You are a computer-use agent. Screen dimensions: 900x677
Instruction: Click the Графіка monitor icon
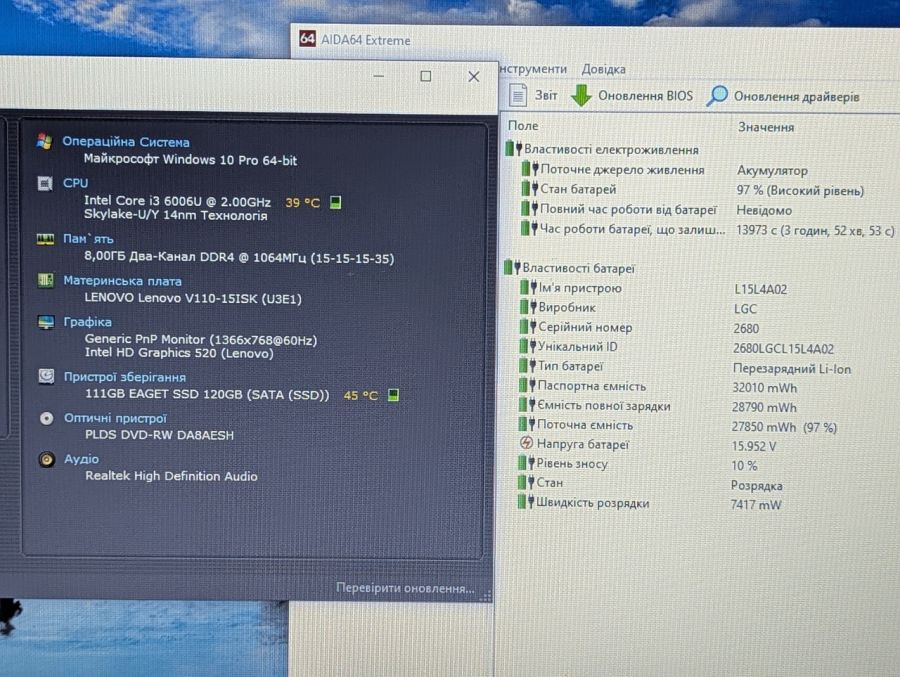46,322
